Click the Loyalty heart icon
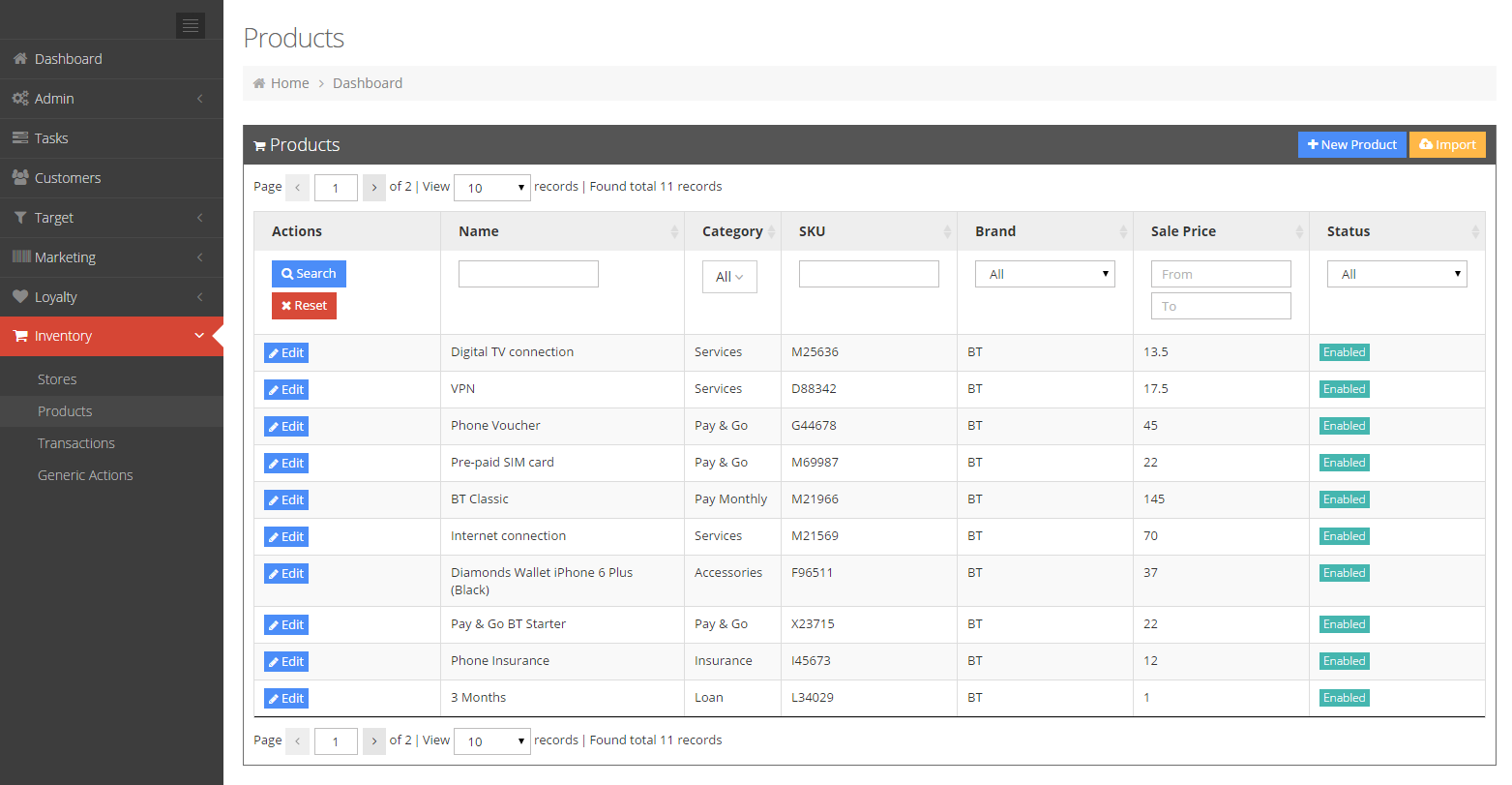1512x785 pixels. click(19, 297)
